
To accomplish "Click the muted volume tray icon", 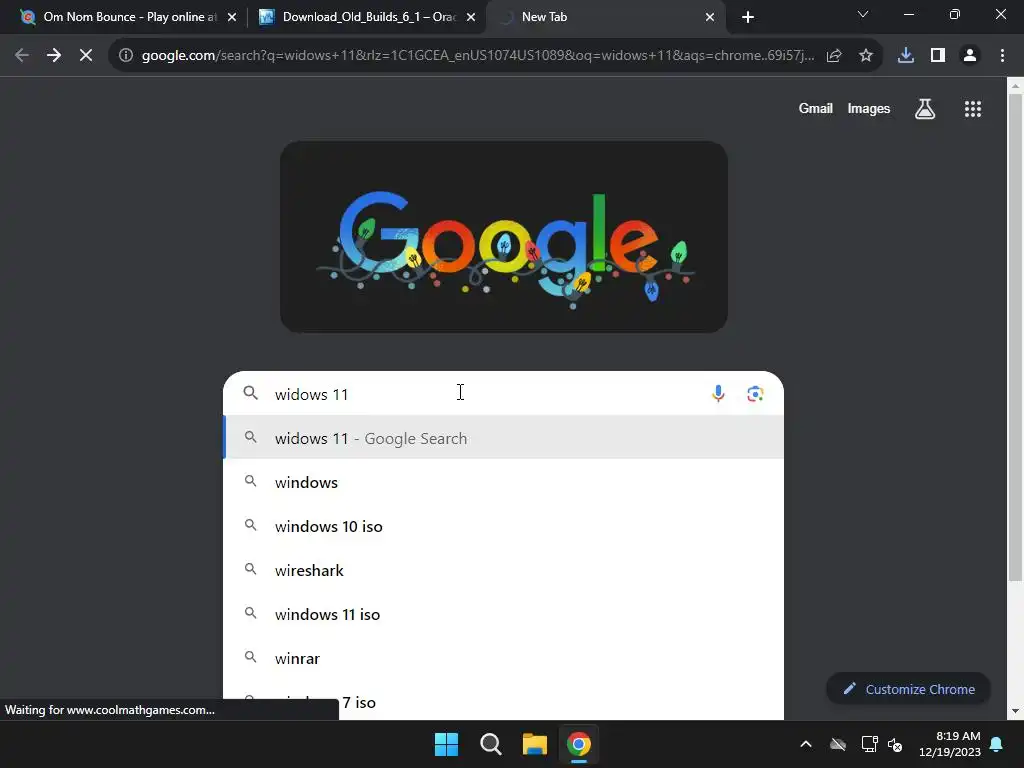I will click(x=895, y=744).
